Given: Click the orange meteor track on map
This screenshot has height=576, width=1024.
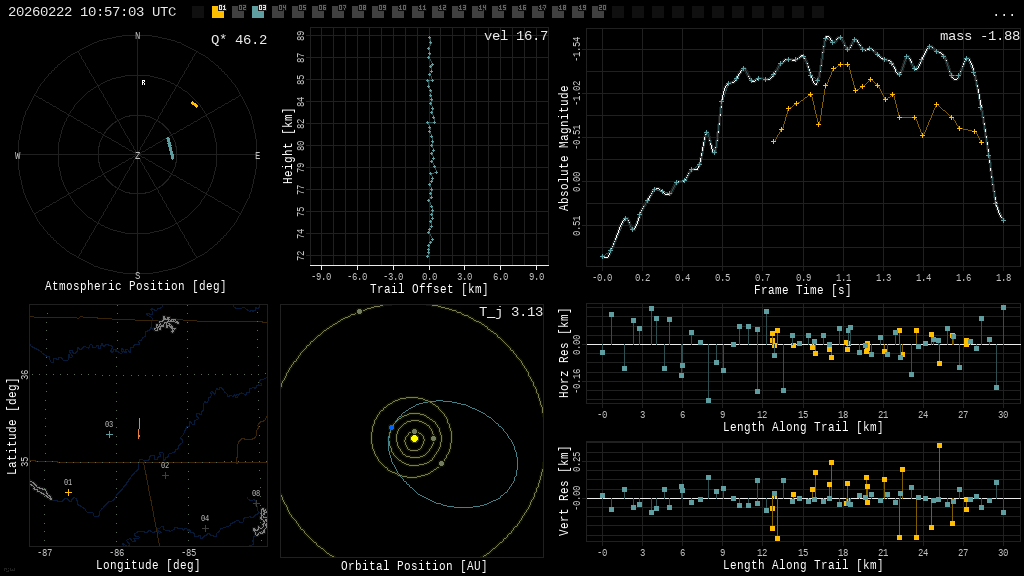Looking at the screenshot, I should tap(138, 429).
